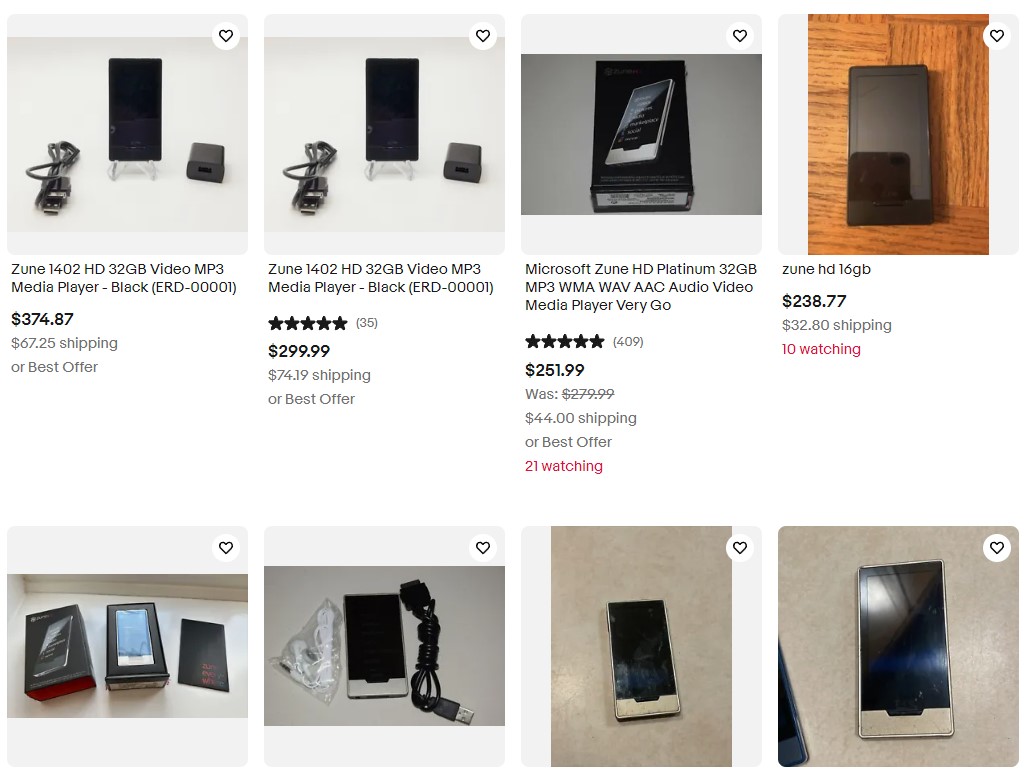View the 35 product ratings
Screen dimensions: 1034x772
(322, 323)
